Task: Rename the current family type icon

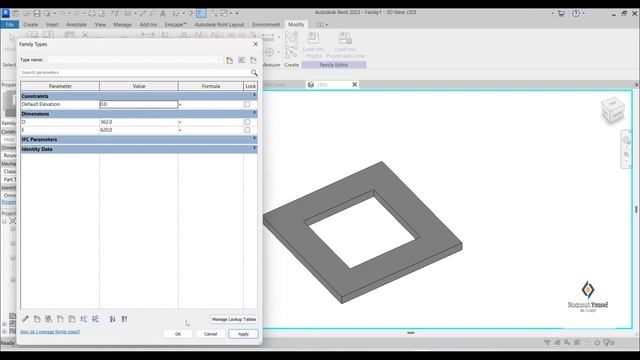Action: [242, 60]
